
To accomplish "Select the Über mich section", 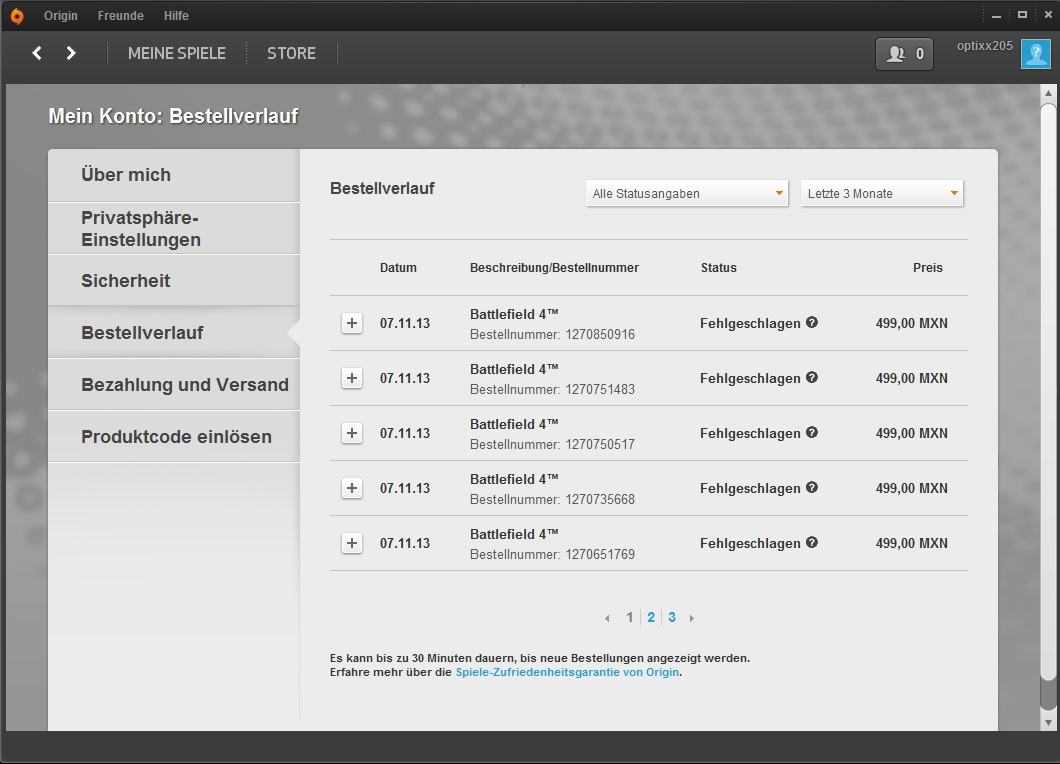I will [x=174, y=175].
